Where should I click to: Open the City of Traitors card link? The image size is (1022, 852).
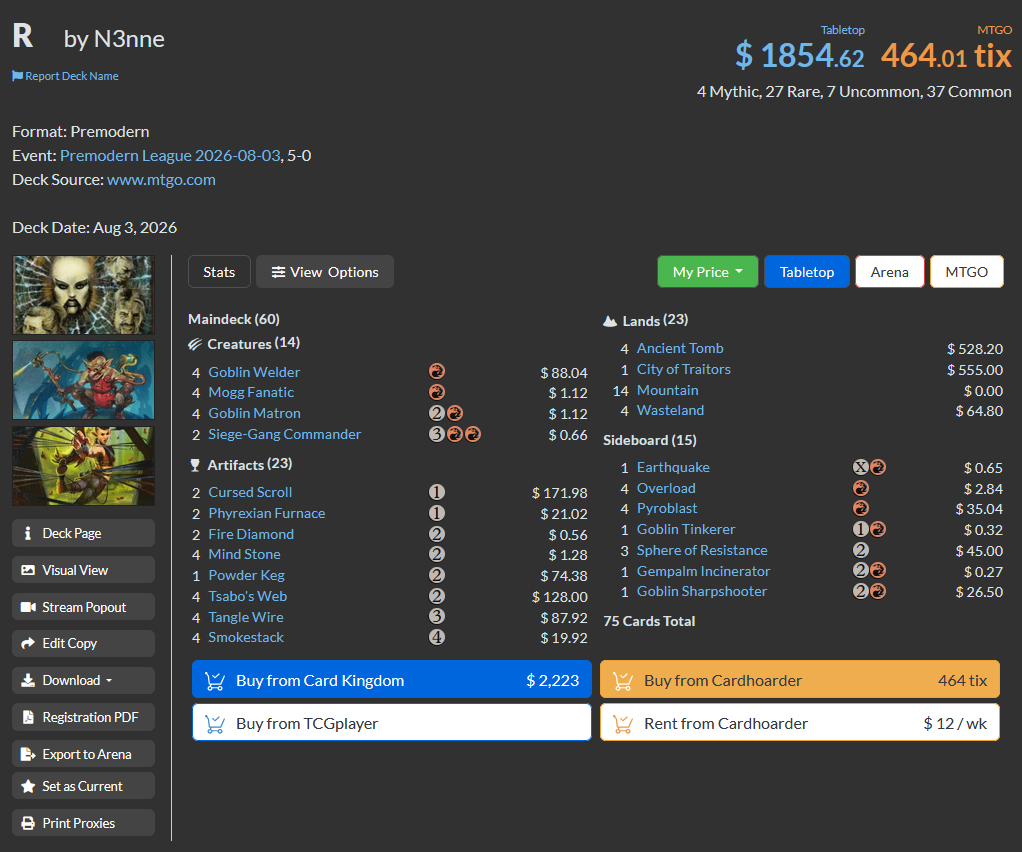point(684,370)
